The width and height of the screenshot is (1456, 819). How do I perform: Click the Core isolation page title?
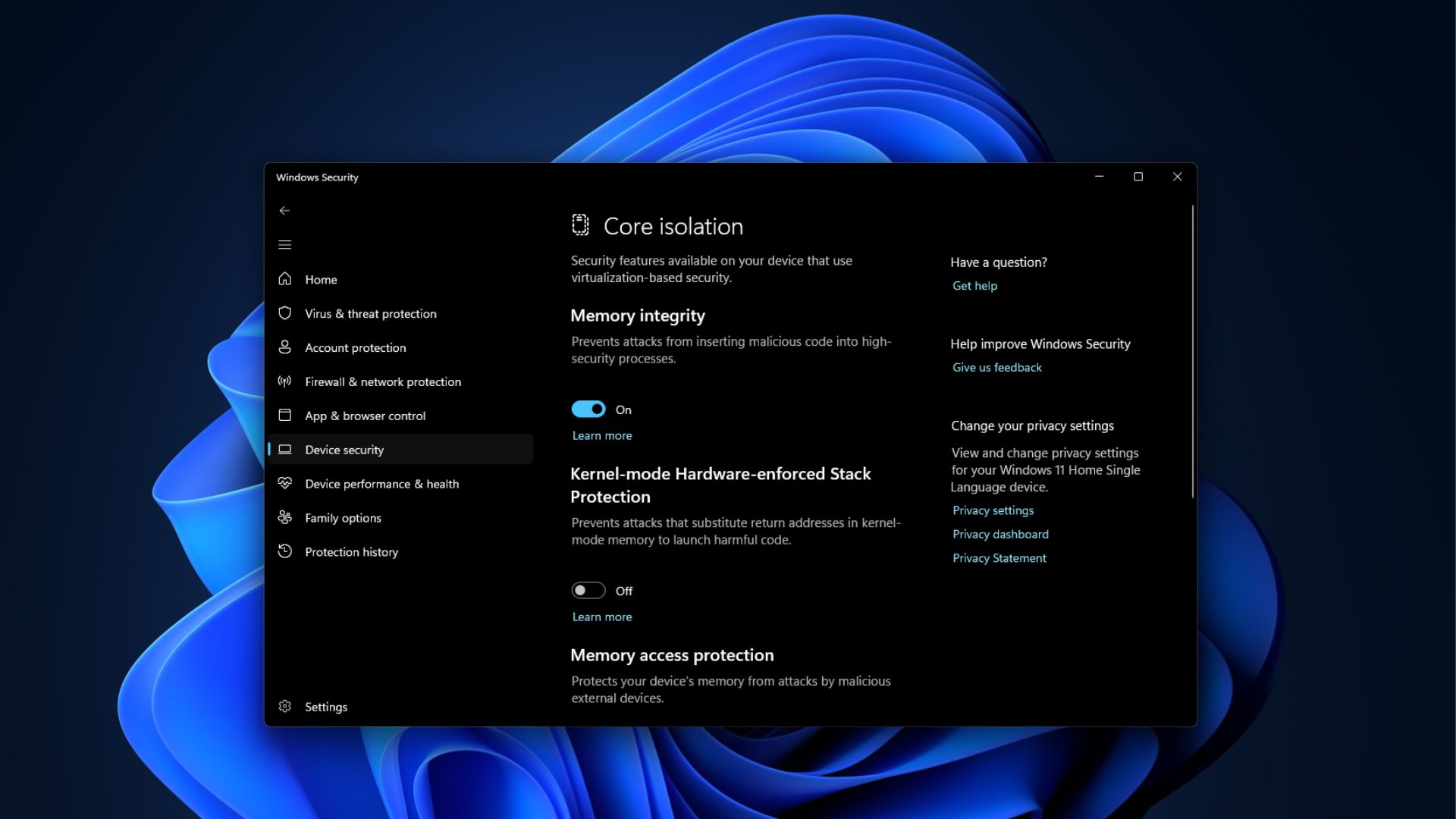click(673, 226)
